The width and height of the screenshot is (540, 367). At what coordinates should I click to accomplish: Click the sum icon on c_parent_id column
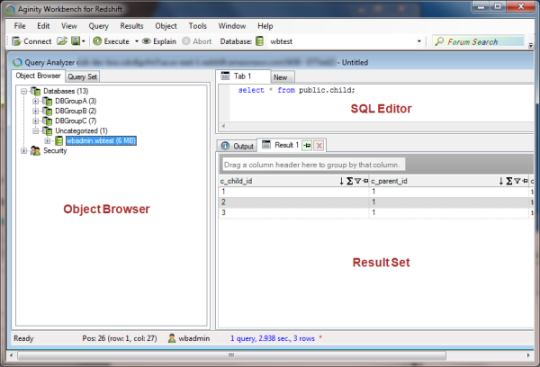coord(509,181)
